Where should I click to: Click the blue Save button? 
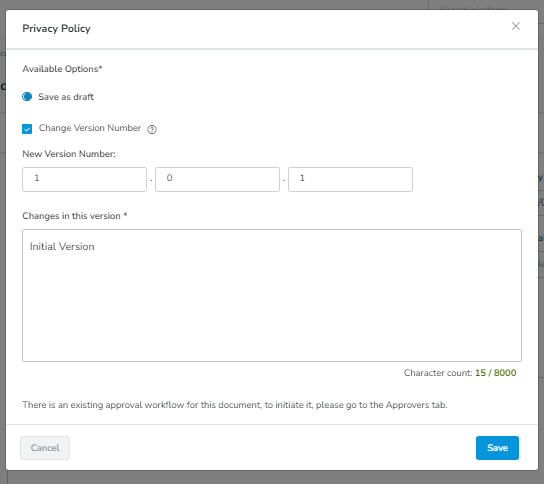click(x=497, y=448)
